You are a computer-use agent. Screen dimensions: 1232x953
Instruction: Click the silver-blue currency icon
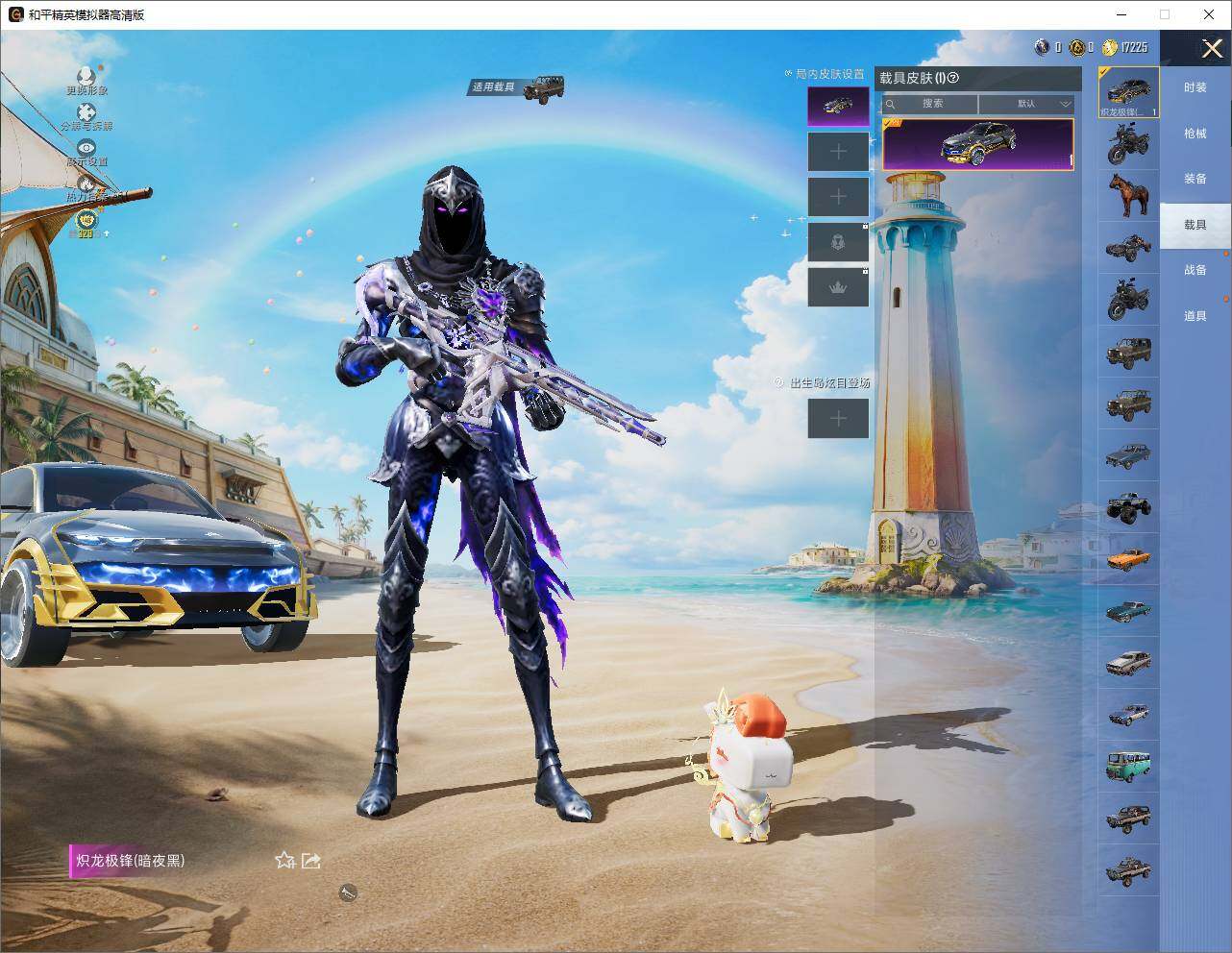1043,47
